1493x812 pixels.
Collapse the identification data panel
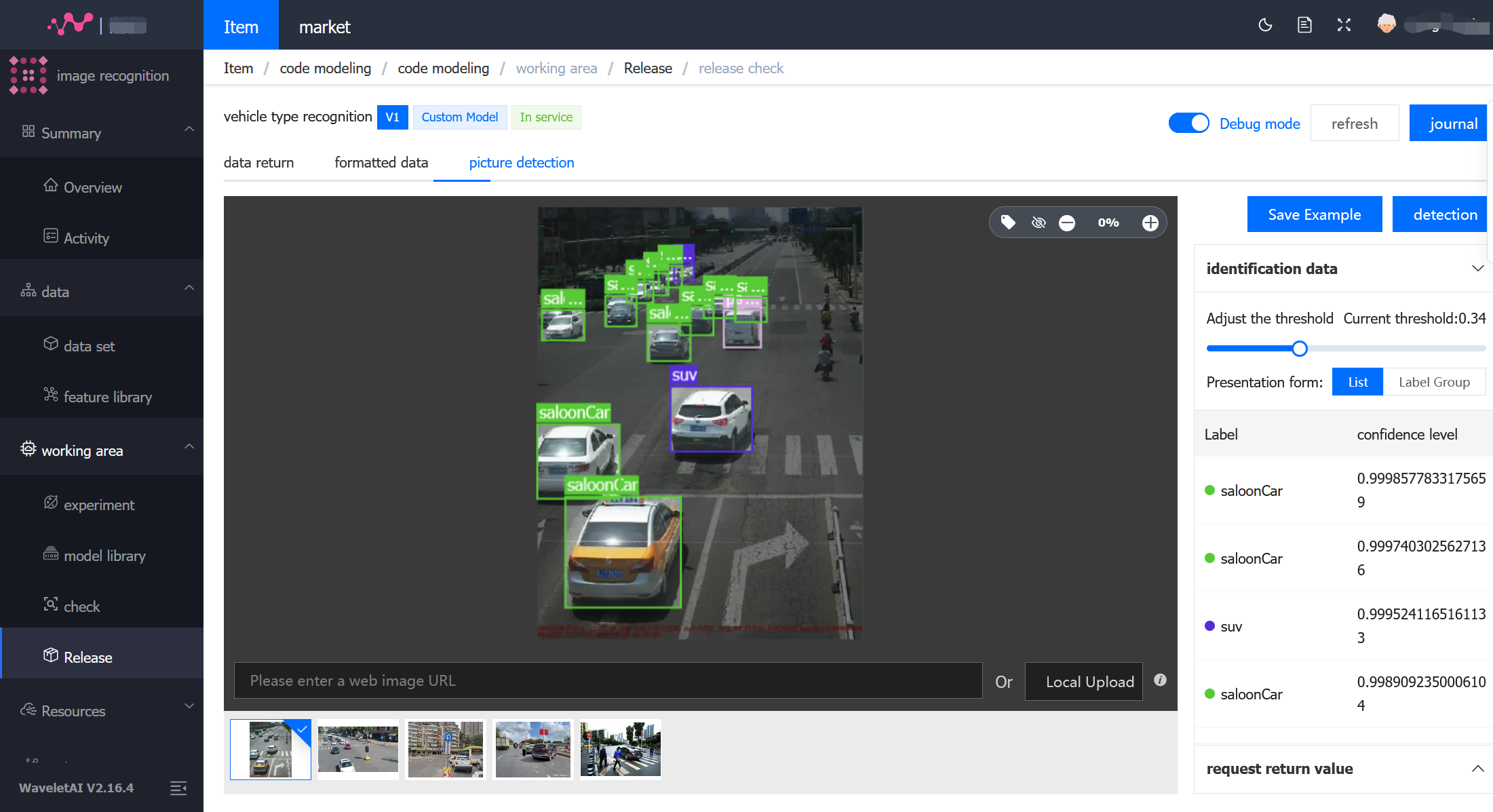pyautogui.click(x=1477, y=269)
